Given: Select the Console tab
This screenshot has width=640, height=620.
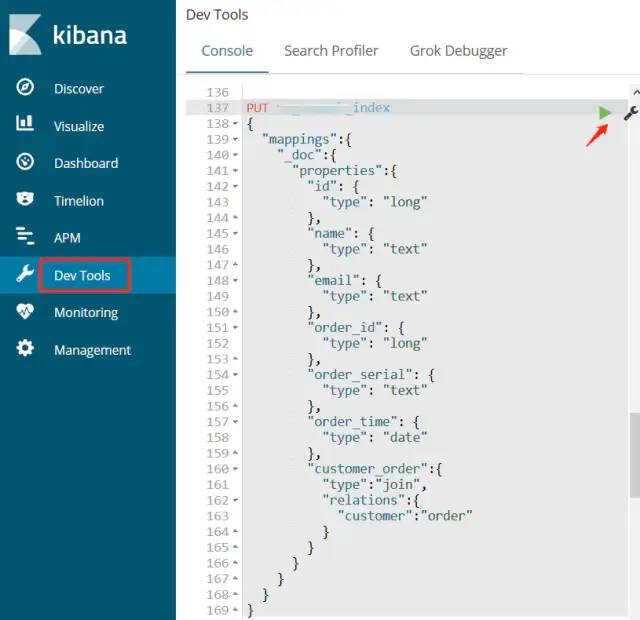Looking at the screenshot, I should tap(227, 51).
